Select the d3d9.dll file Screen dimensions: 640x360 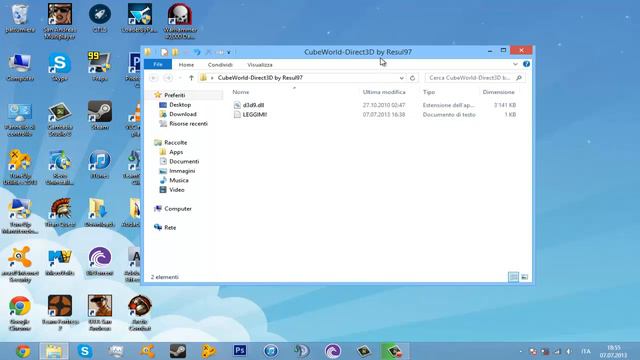coord(253,105)
